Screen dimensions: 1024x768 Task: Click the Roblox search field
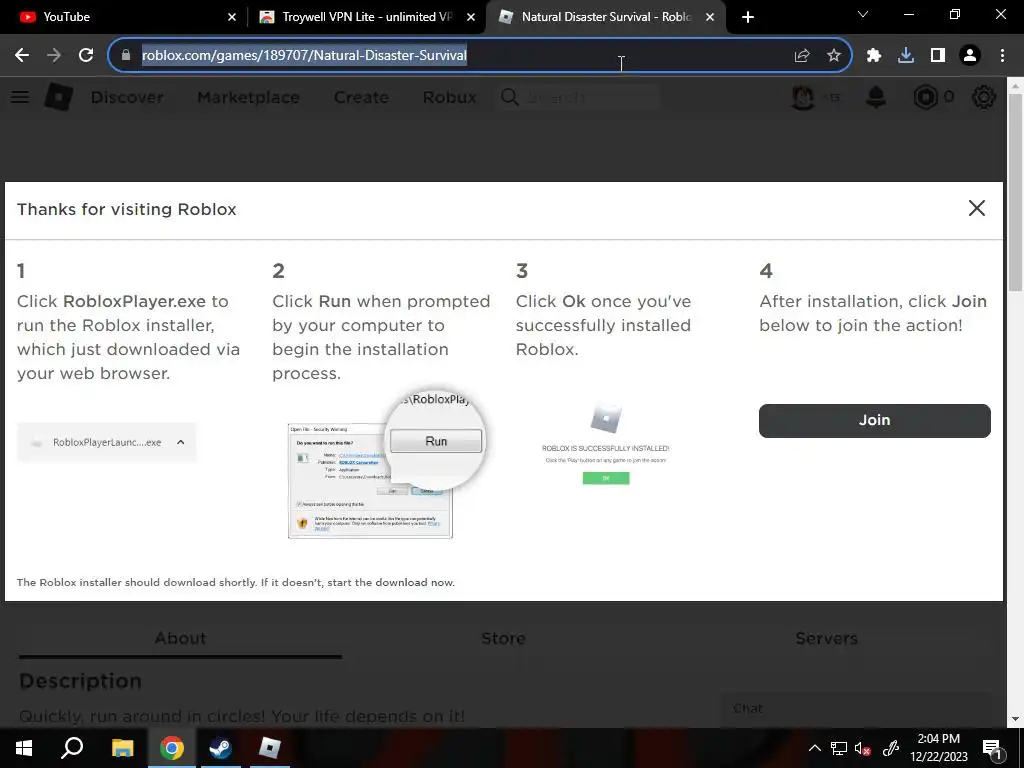578,97
